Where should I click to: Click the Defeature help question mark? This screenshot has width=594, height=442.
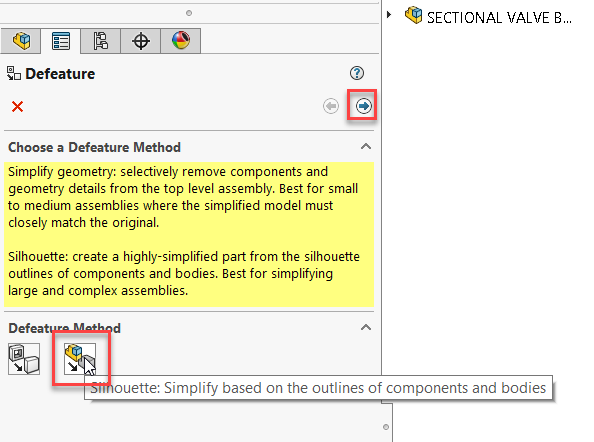coord(356,73)
